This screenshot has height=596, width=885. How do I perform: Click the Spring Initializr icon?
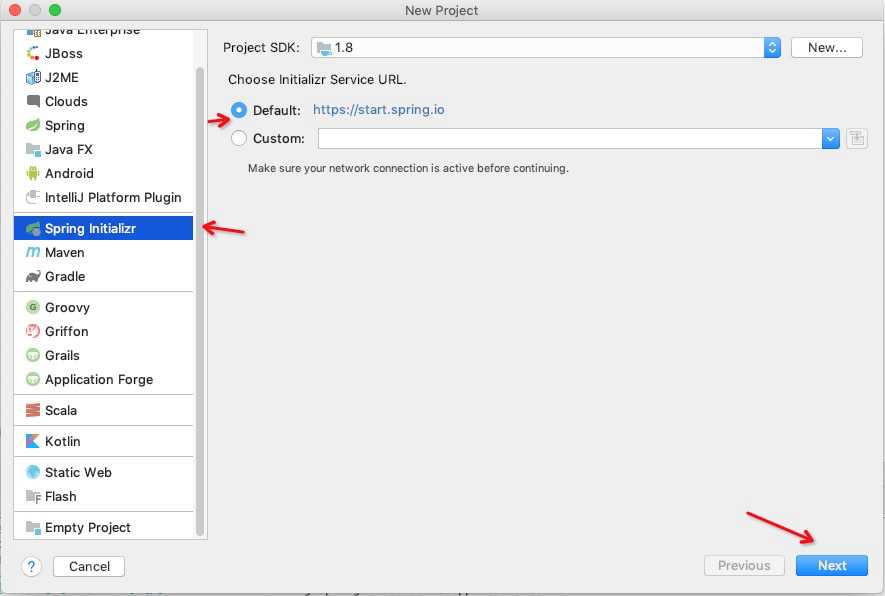[x=33, y=229]
